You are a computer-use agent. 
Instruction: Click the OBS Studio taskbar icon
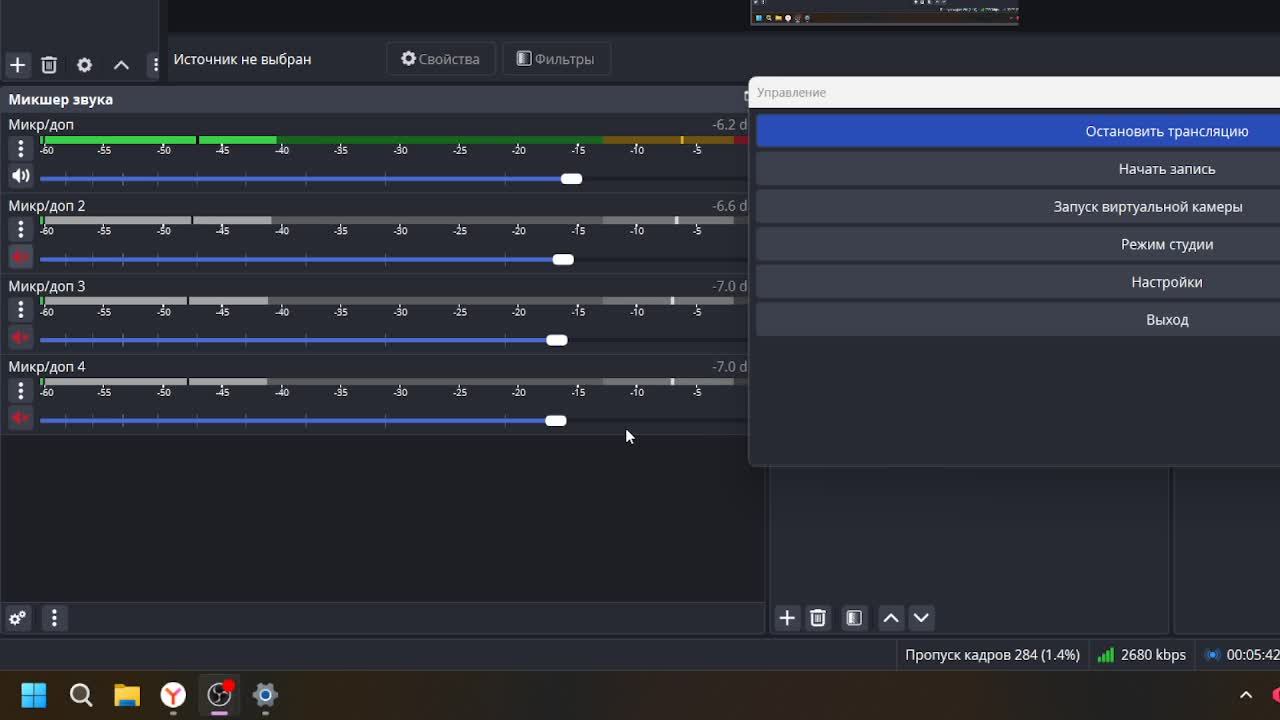pyautogui.click(x=219, y=695)
